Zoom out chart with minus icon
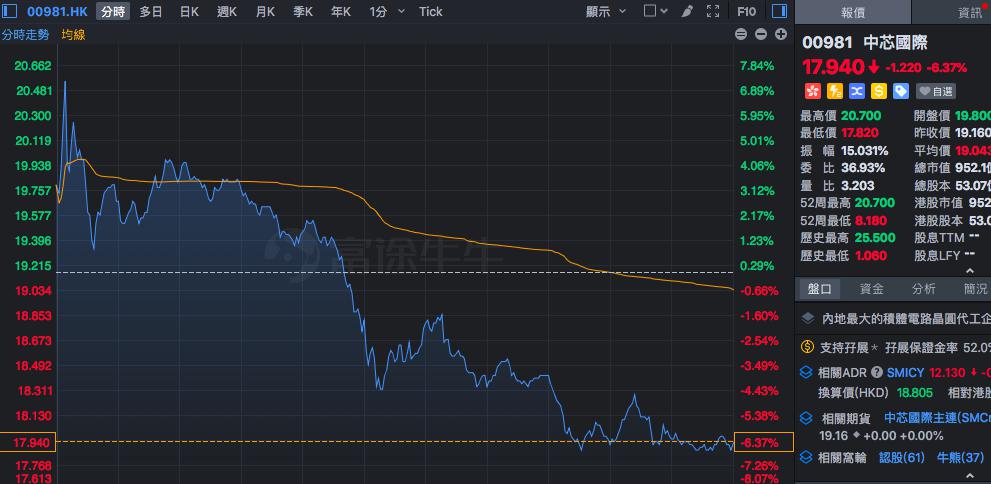991x484 pixels. 761,34
